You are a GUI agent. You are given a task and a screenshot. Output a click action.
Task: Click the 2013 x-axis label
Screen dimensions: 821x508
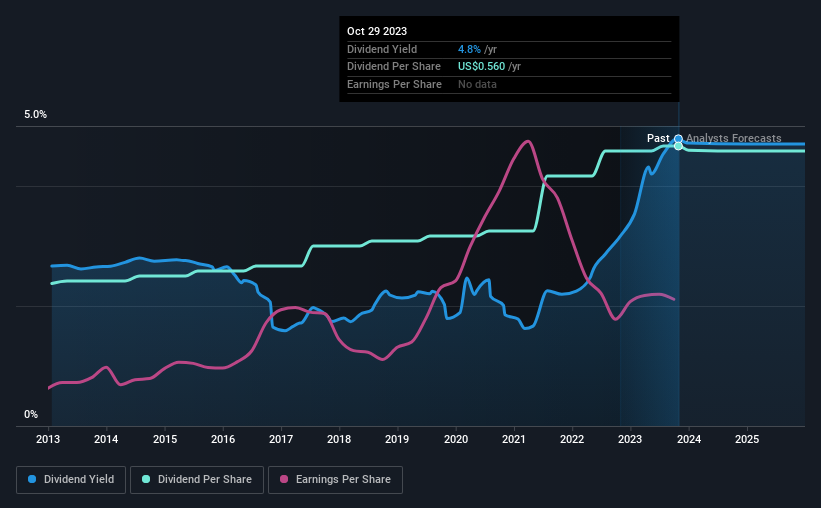pyautogui.click(x=48, y=439)
